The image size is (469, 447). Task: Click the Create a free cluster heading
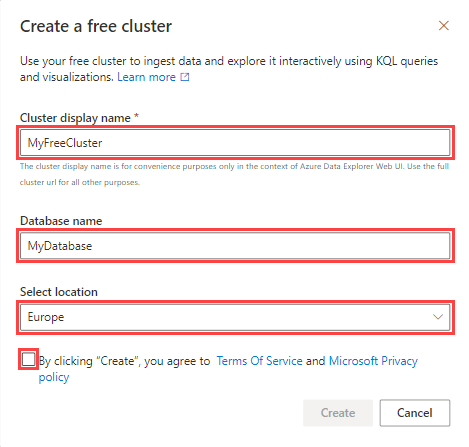96,26
